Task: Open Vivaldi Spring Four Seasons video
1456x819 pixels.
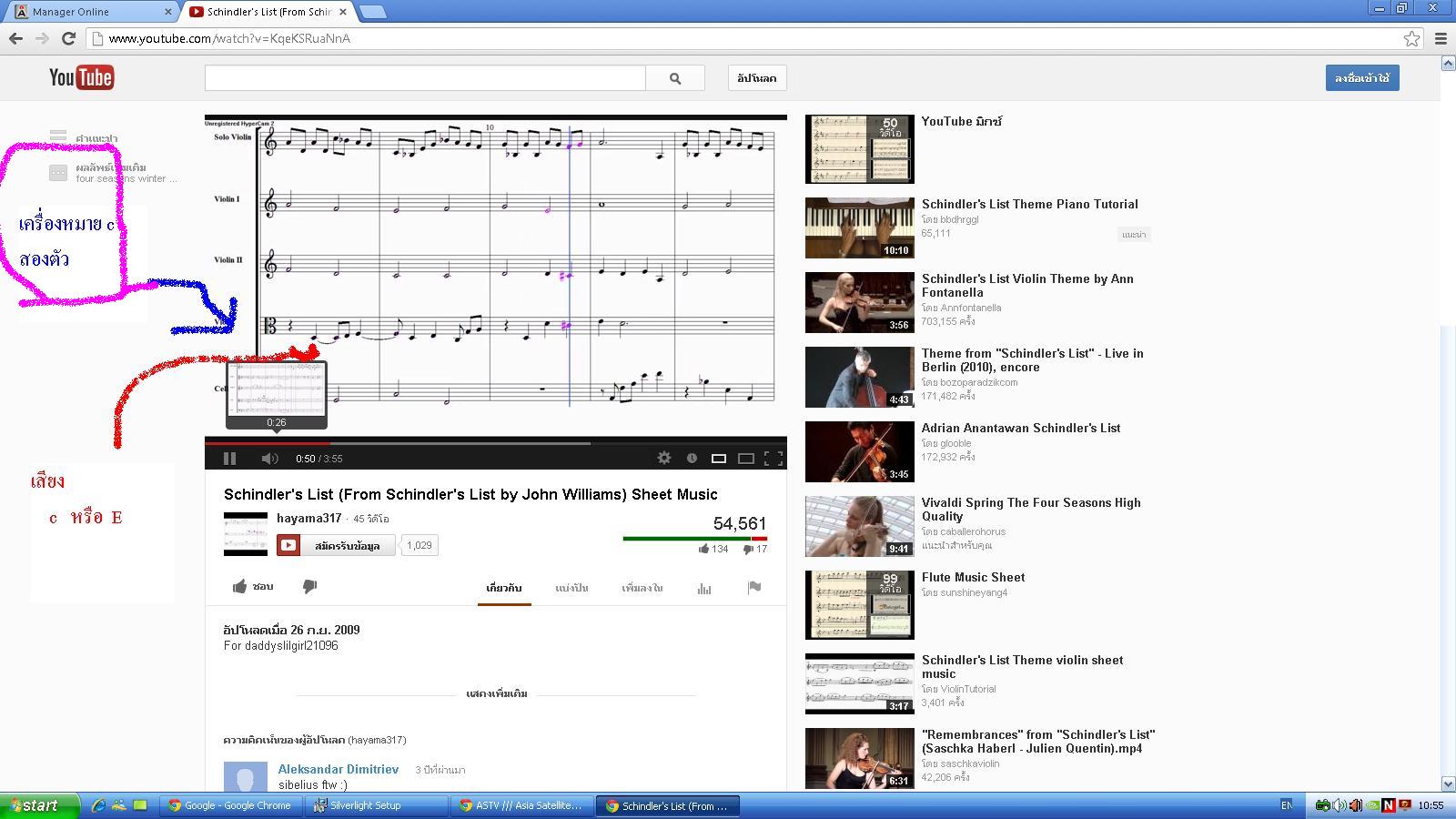Action: pos(1031,510)
